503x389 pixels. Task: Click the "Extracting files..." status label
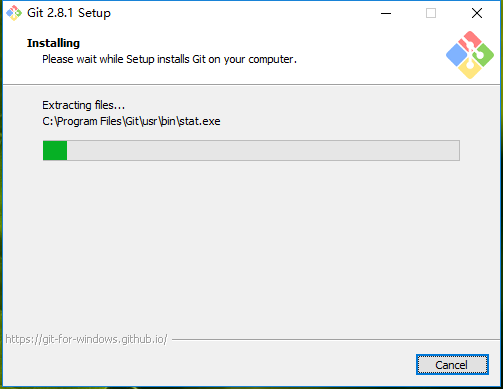[x=83, y=105]
